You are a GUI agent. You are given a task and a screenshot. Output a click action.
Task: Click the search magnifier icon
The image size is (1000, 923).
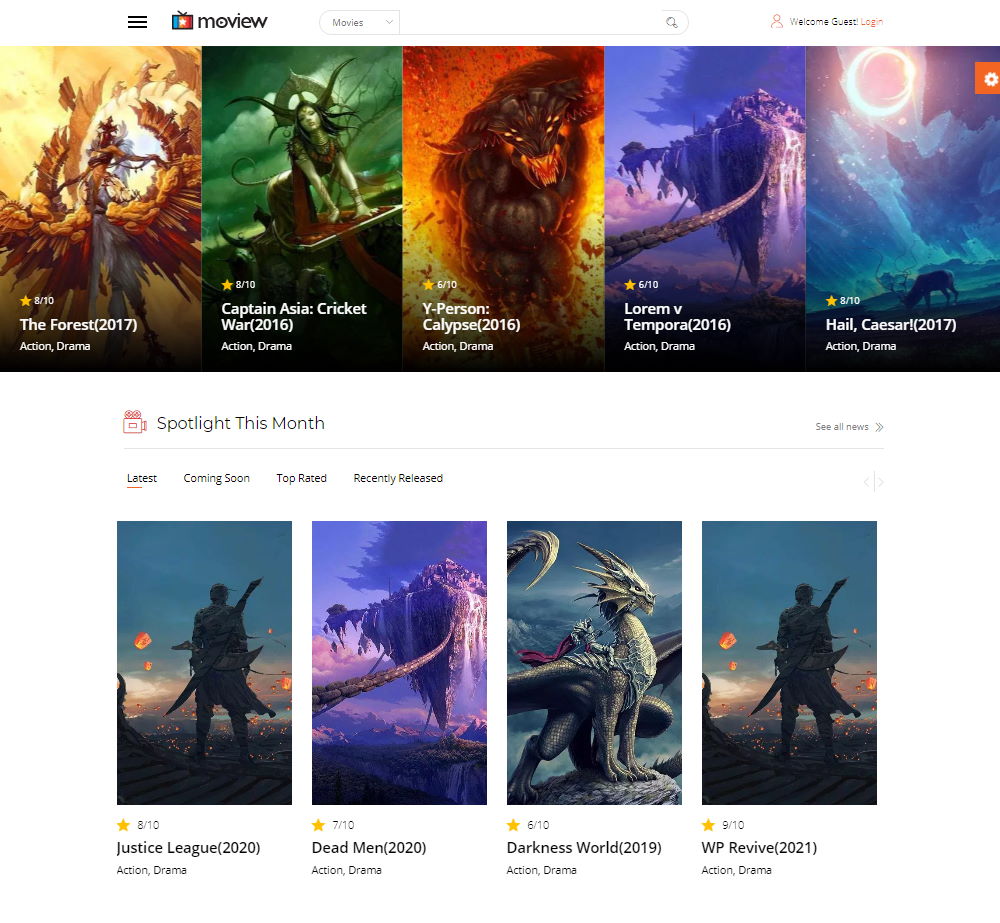[672, 22]
